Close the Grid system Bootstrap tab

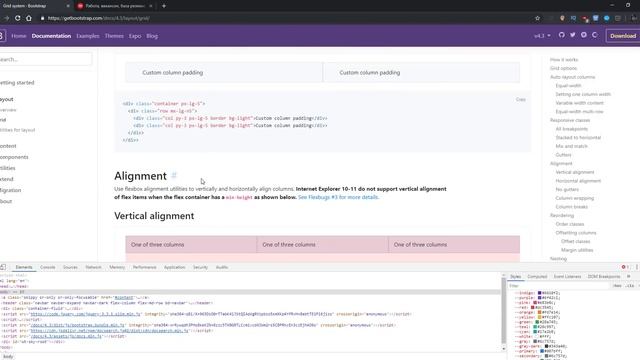click(68, 6)
